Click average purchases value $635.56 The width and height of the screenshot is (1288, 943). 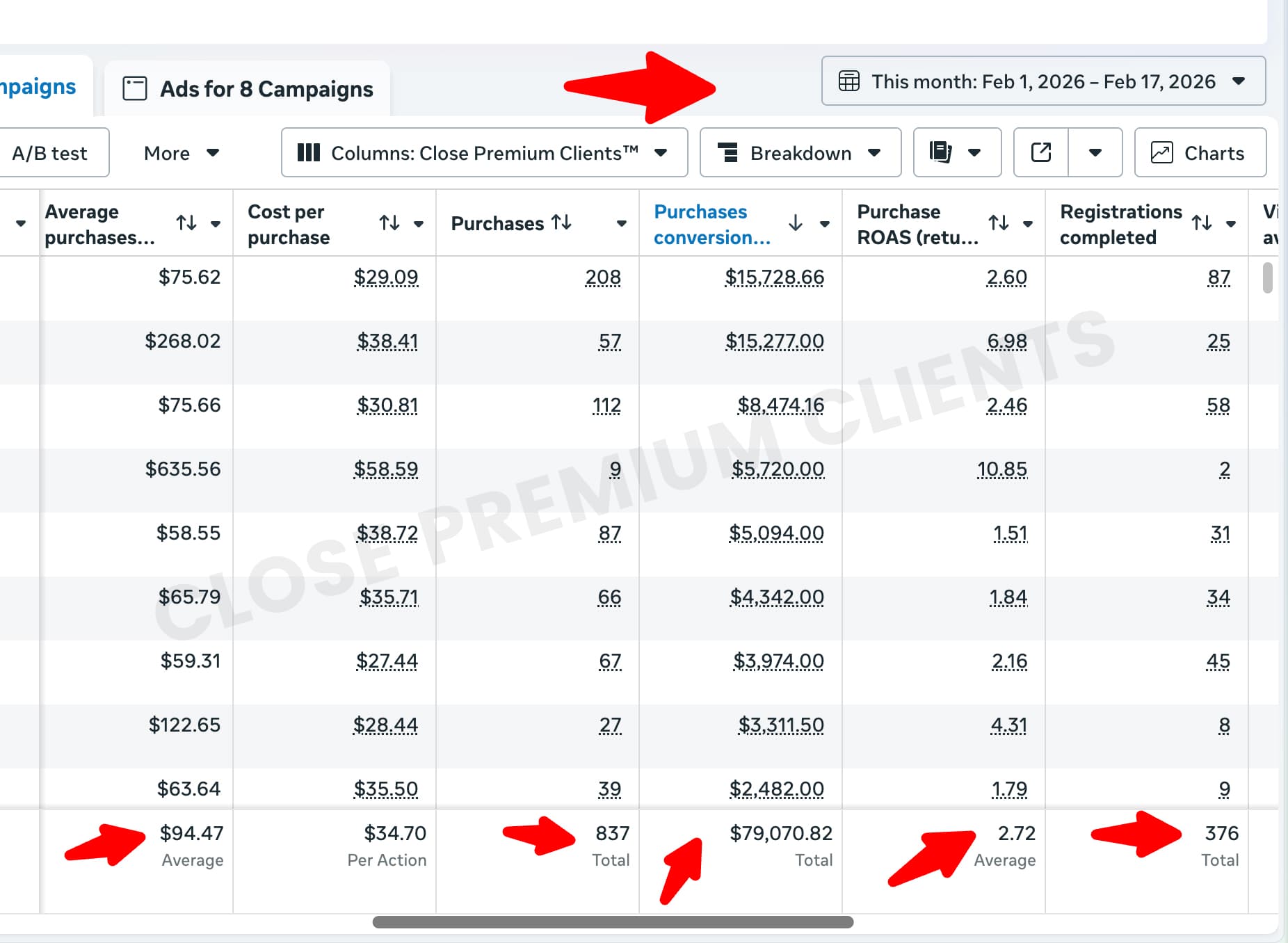point(183,469)
